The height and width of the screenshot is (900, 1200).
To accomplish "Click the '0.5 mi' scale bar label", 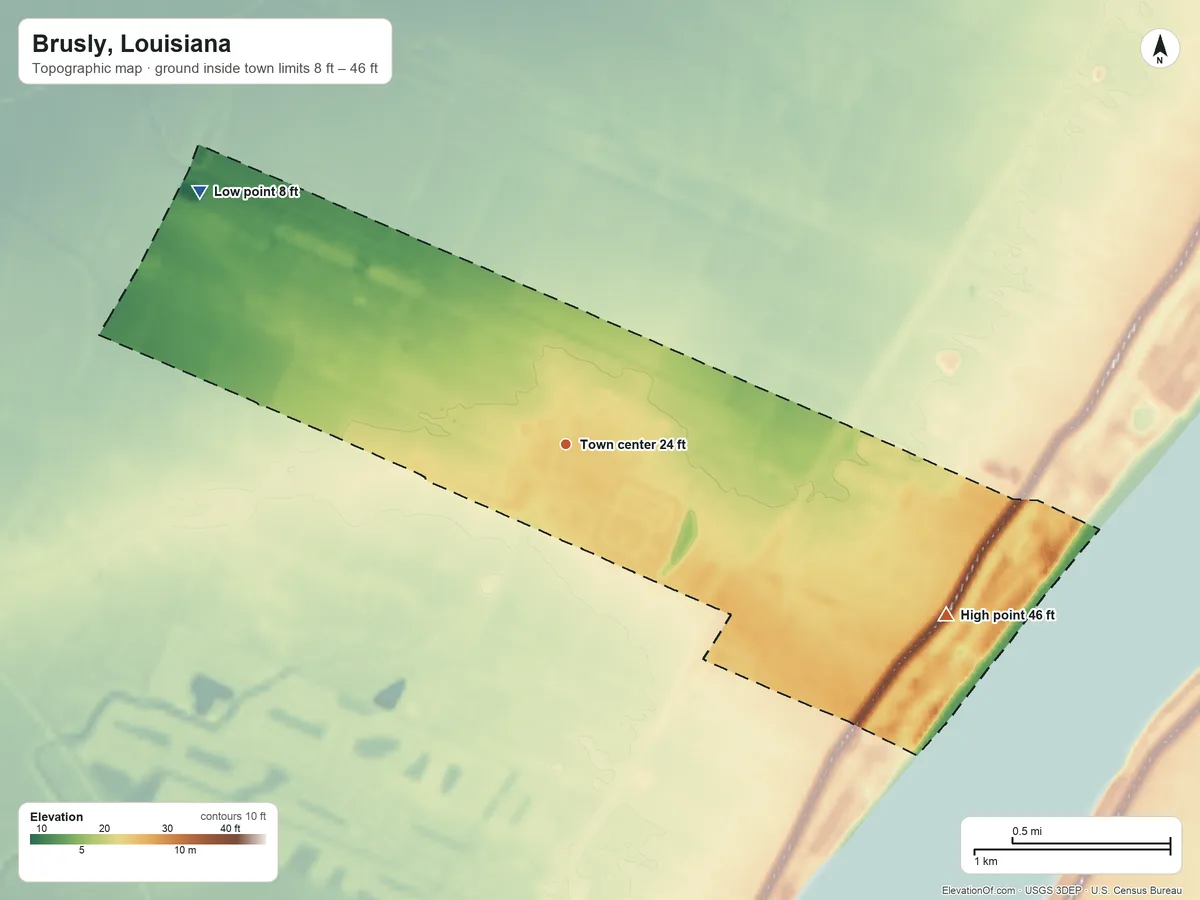I will coord(1027,831).
